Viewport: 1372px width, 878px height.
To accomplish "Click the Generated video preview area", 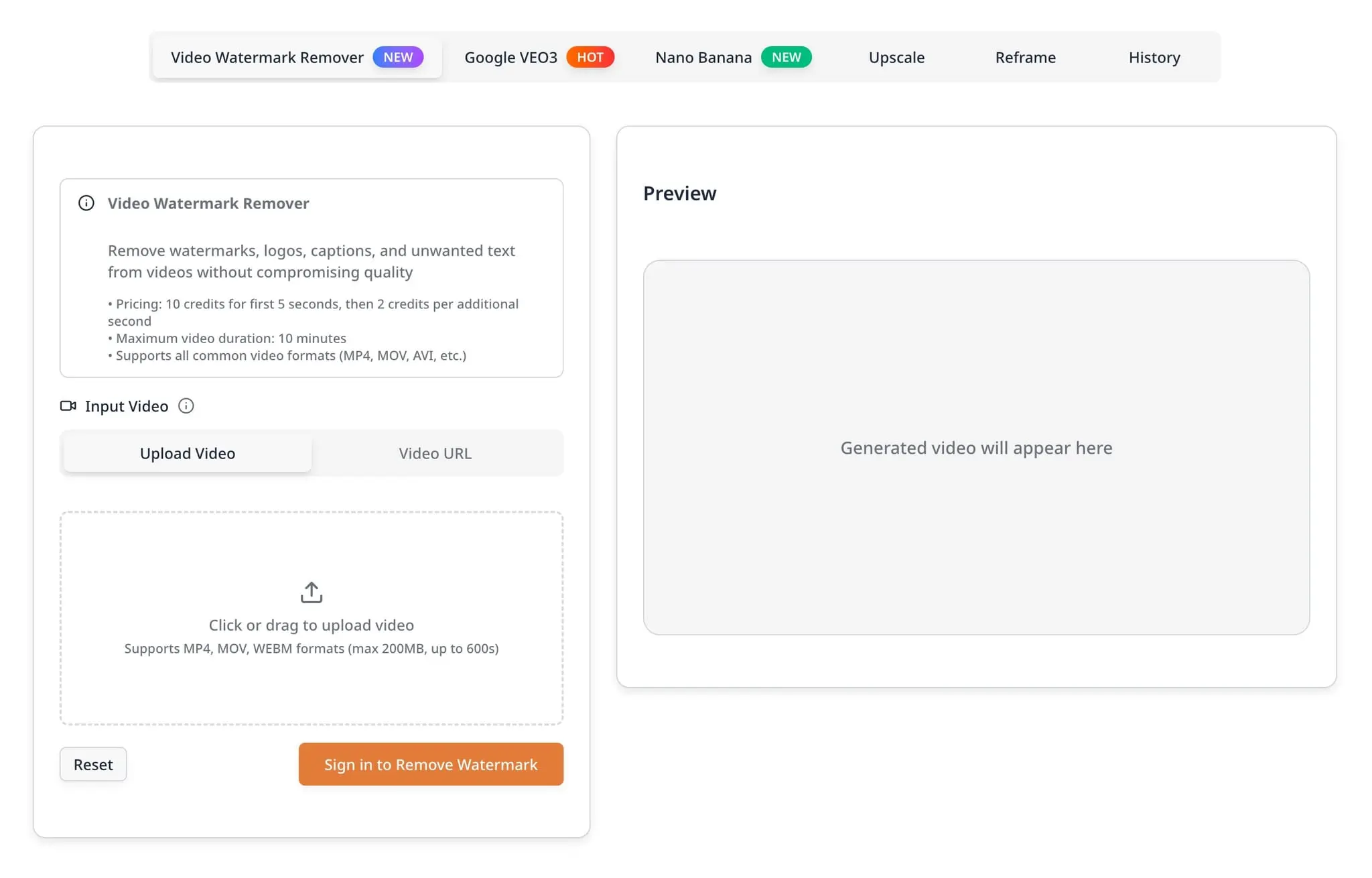I will click(976, 448).
